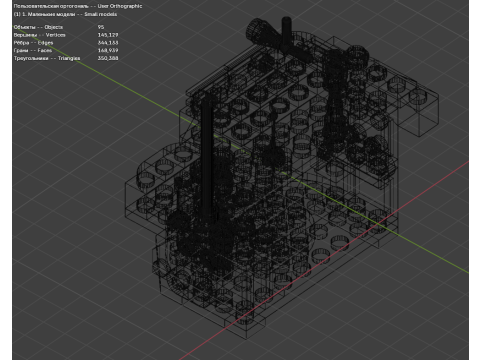The width and height of the screenshot is (480, 360).
Task: Click the objects count value 95
Action: click(101, 27)
